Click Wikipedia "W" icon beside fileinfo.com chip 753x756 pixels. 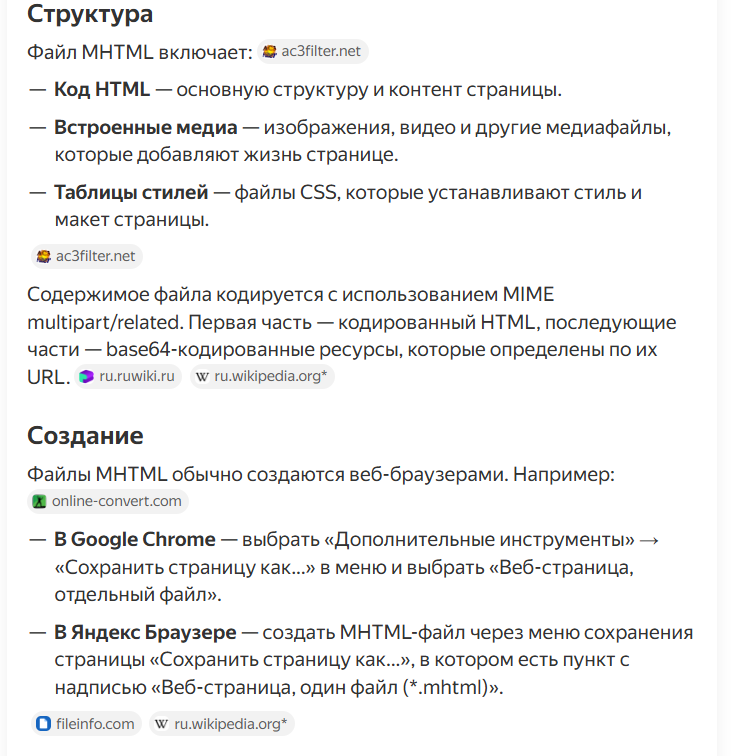point(162,723)
